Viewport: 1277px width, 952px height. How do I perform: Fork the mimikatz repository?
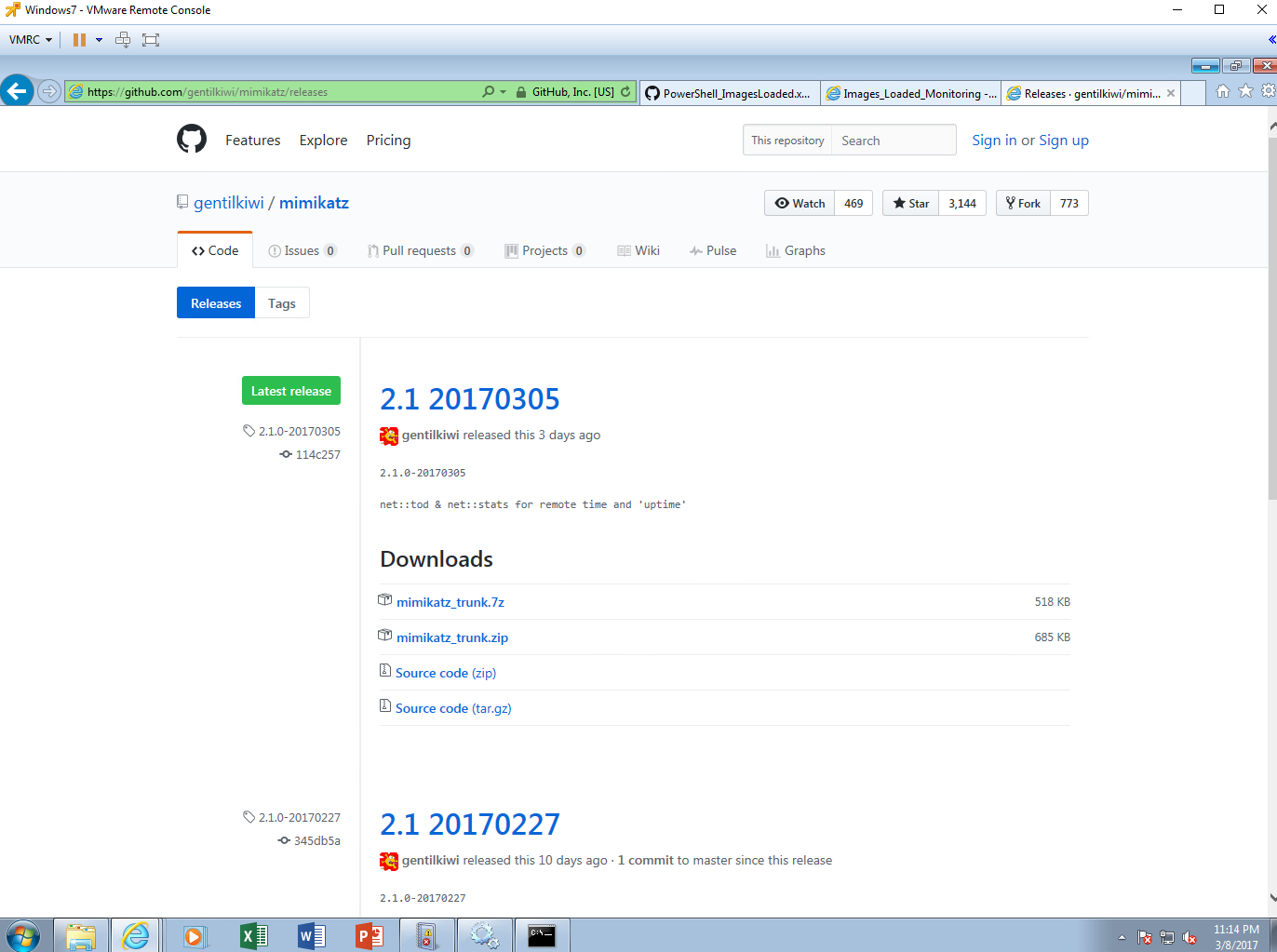[1024, 203]
